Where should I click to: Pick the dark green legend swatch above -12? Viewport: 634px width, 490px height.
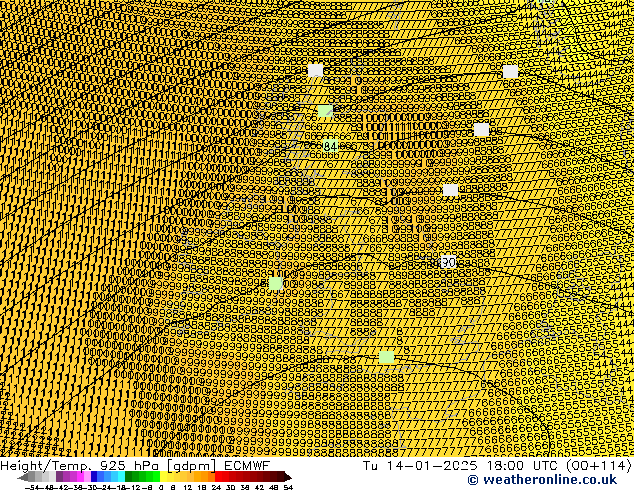click(129, 476)
